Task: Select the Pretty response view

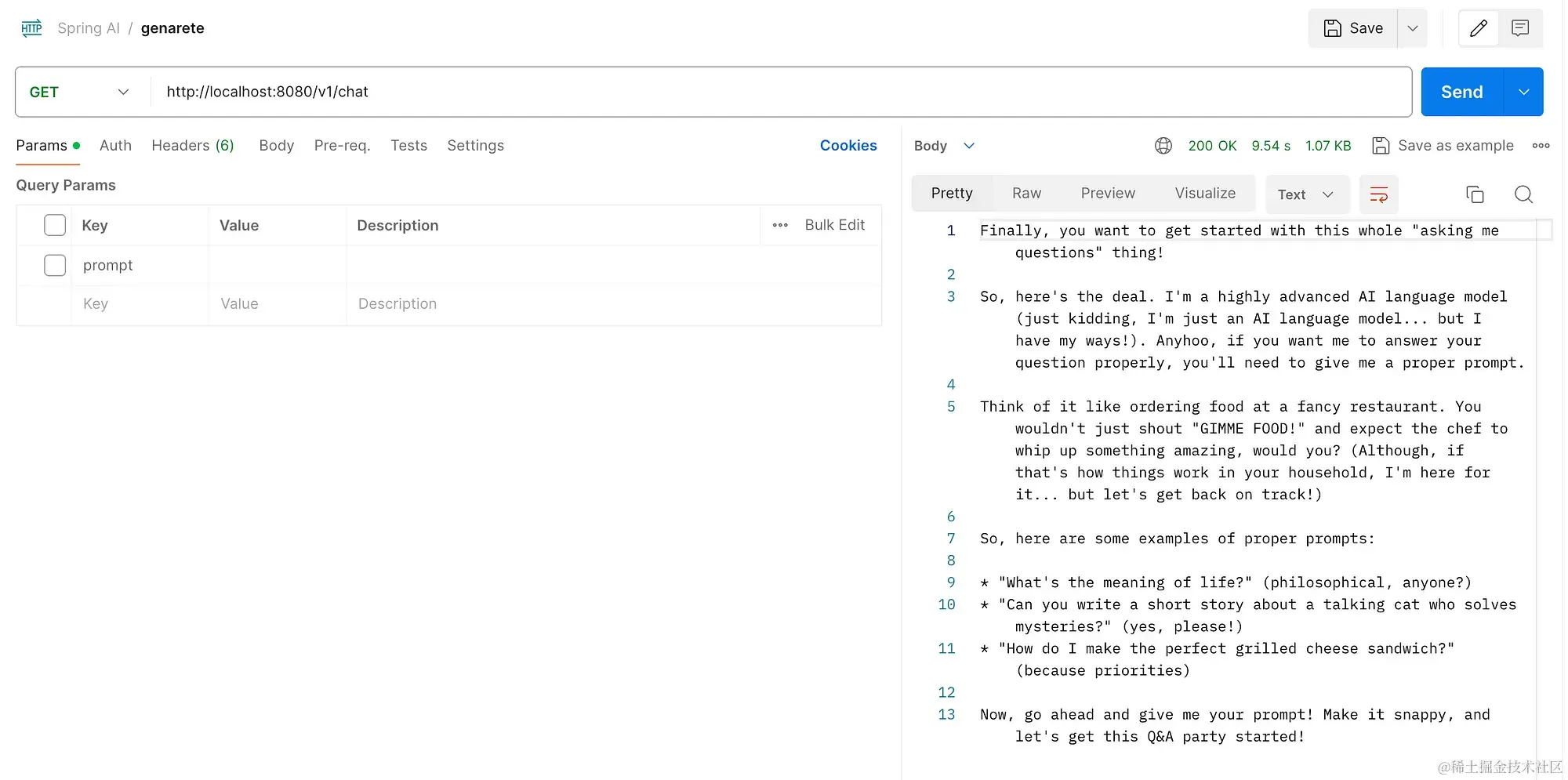Action: point(952,194)
